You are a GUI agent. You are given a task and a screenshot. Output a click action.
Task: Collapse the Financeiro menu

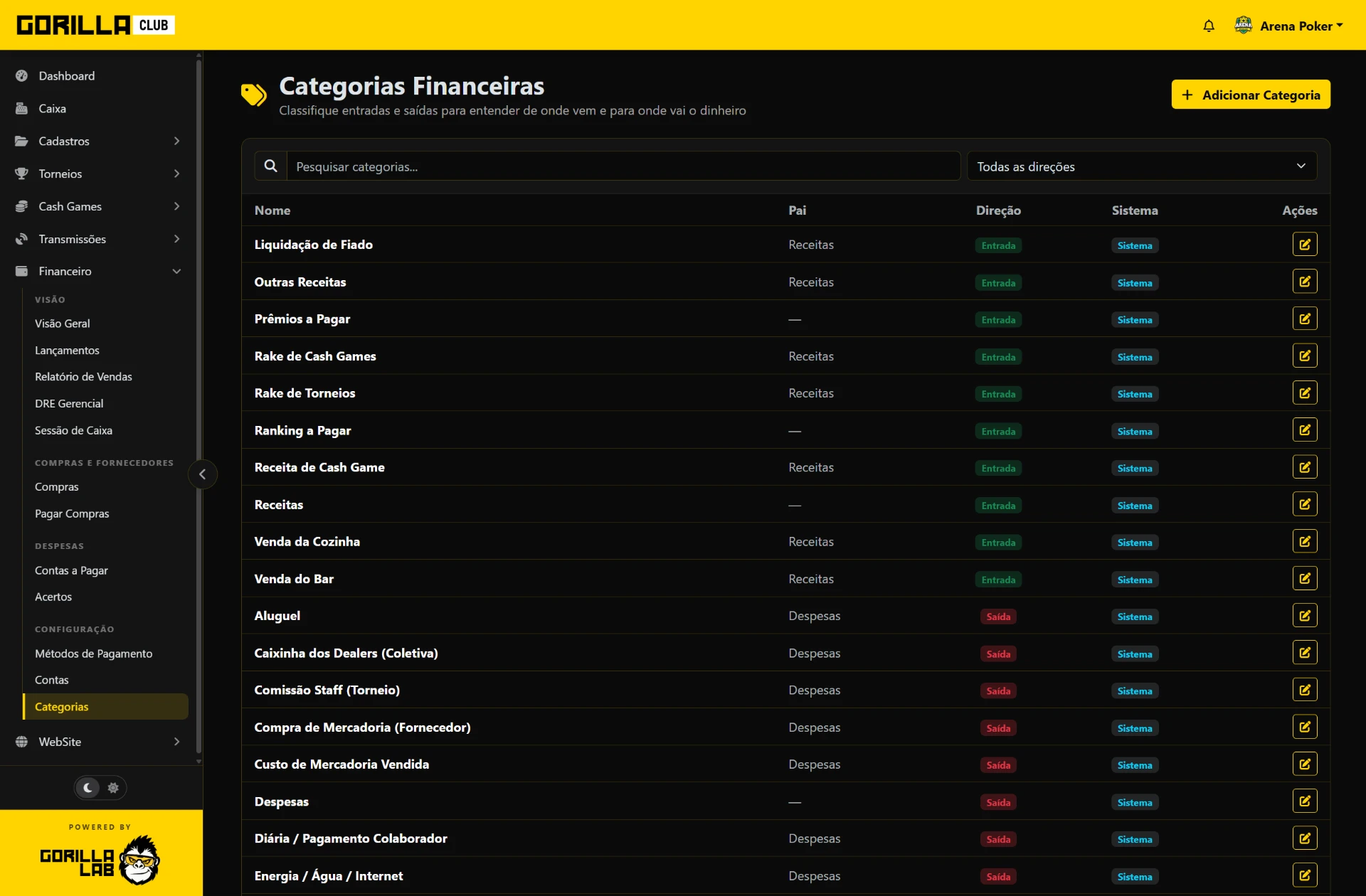98,271
